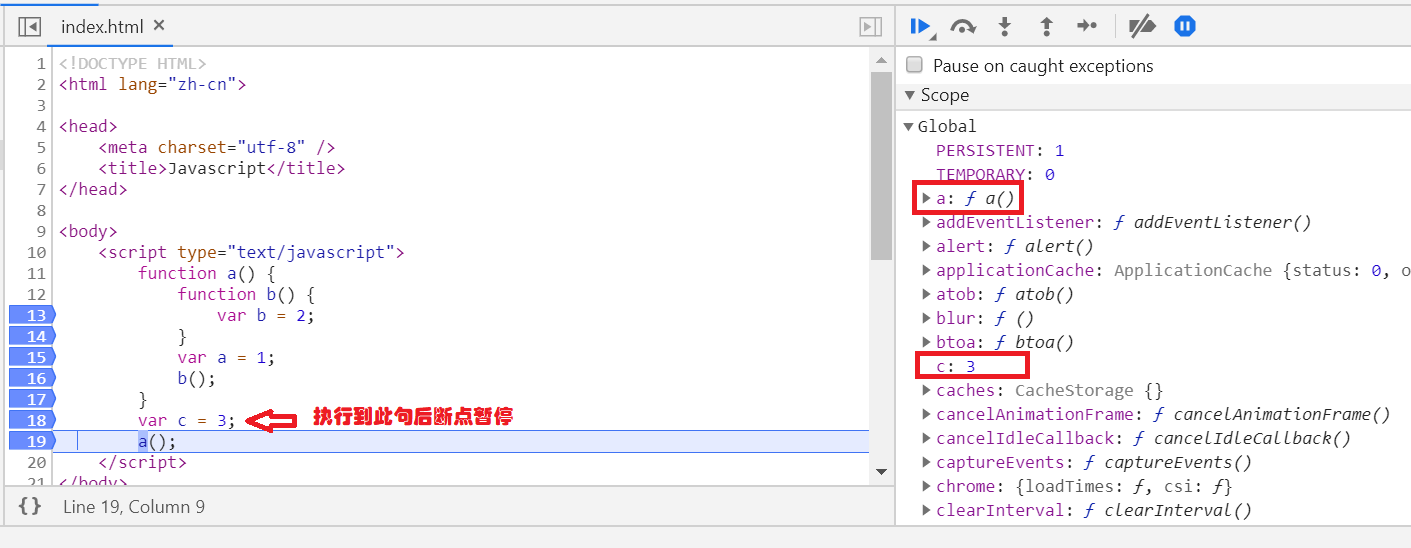Screen dimensions: 1411x548
Task: Close the index.html tab
Action: [x=159, y=26]
